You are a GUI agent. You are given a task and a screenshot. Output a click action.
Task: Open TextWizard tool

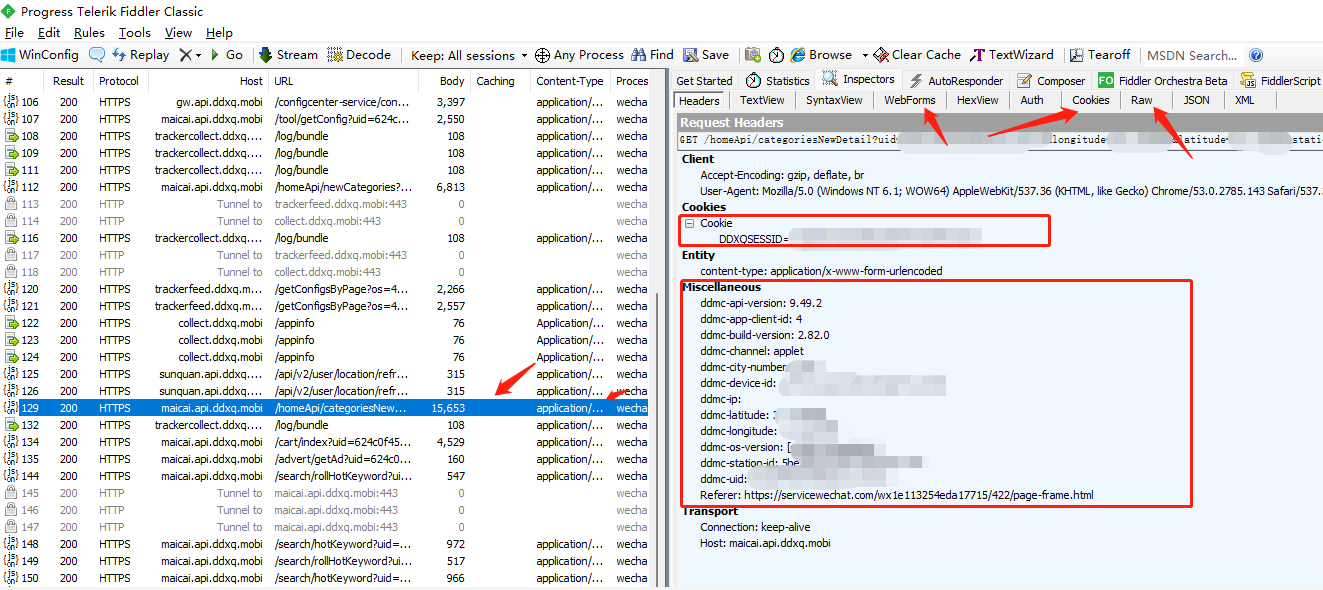pyautogui.click(x=1011, y=55)
